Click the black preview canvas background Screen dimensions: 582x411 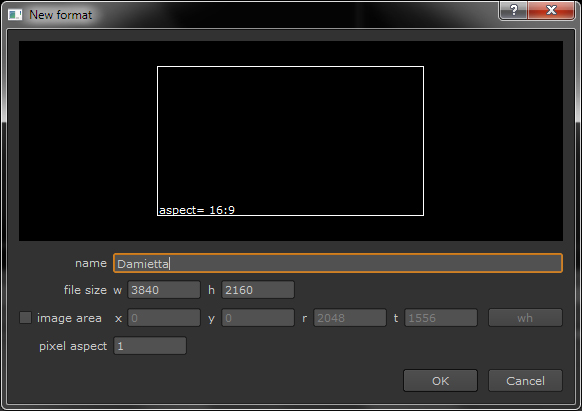[x=494, y=141]
